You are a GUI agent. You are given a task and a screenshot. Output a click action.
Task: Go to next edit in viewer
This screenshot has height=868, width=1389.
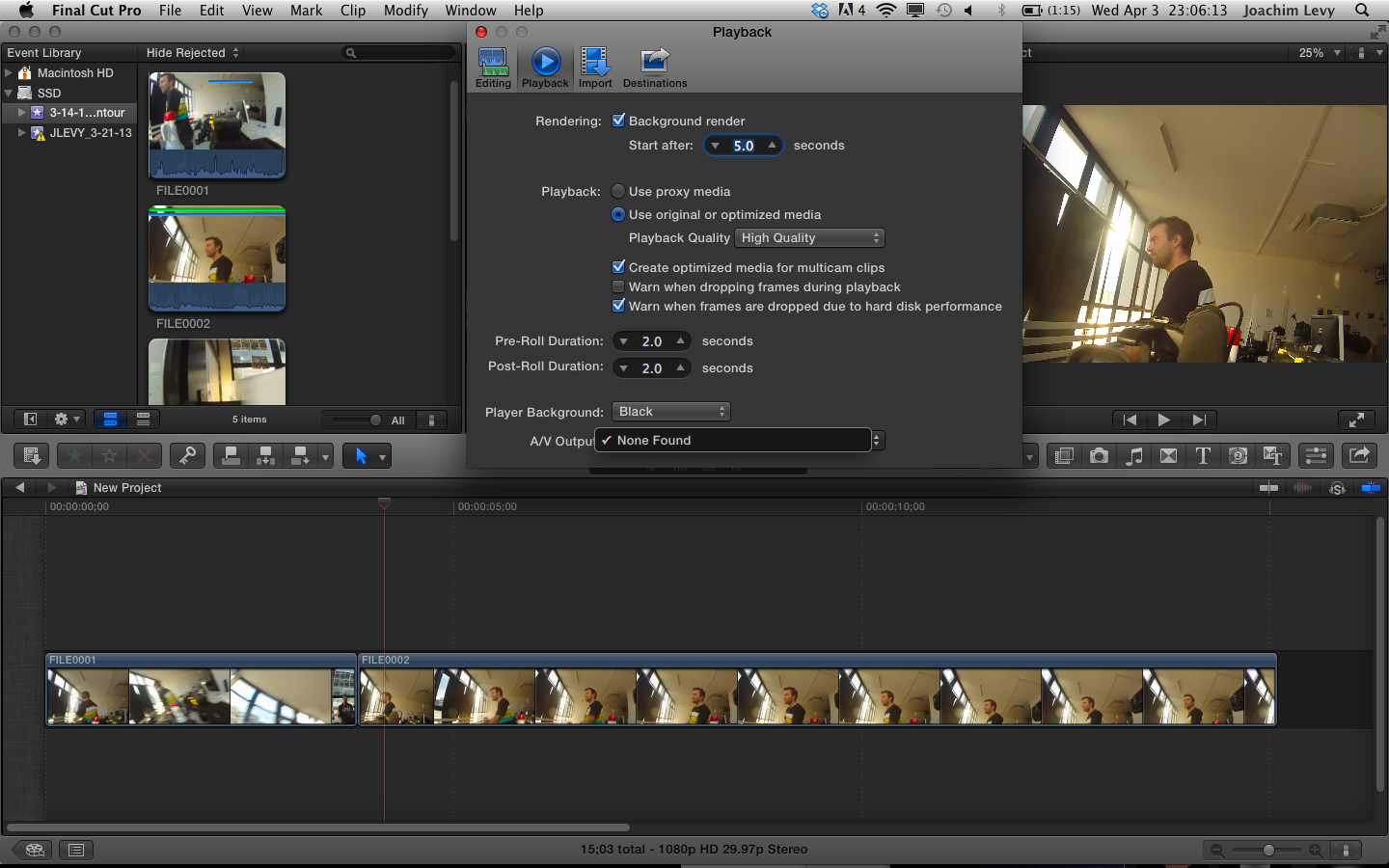click(1199, 420)
